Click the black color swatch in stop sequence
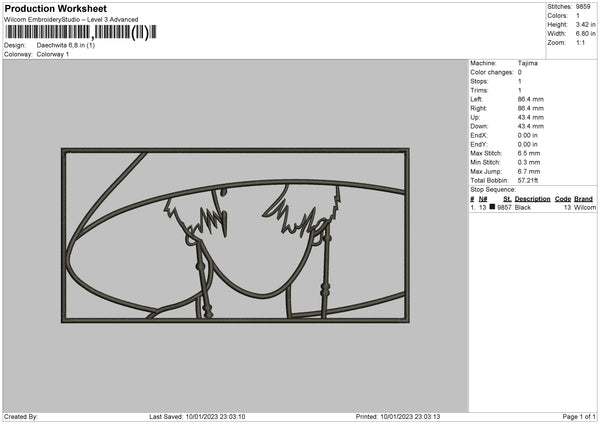Viewport: 600px width, 424px height. click(x=492, y=207)
